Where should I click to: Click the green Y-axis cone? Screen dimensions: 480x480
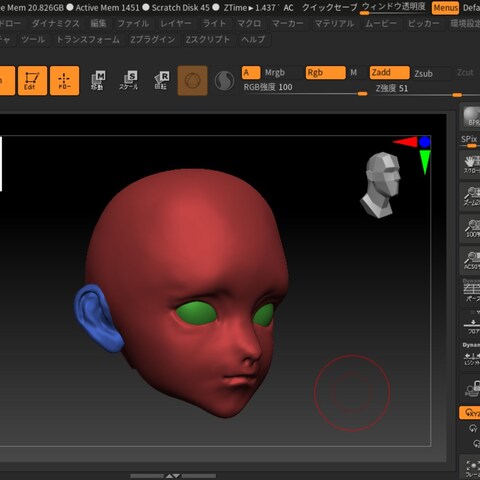[425, 162]
